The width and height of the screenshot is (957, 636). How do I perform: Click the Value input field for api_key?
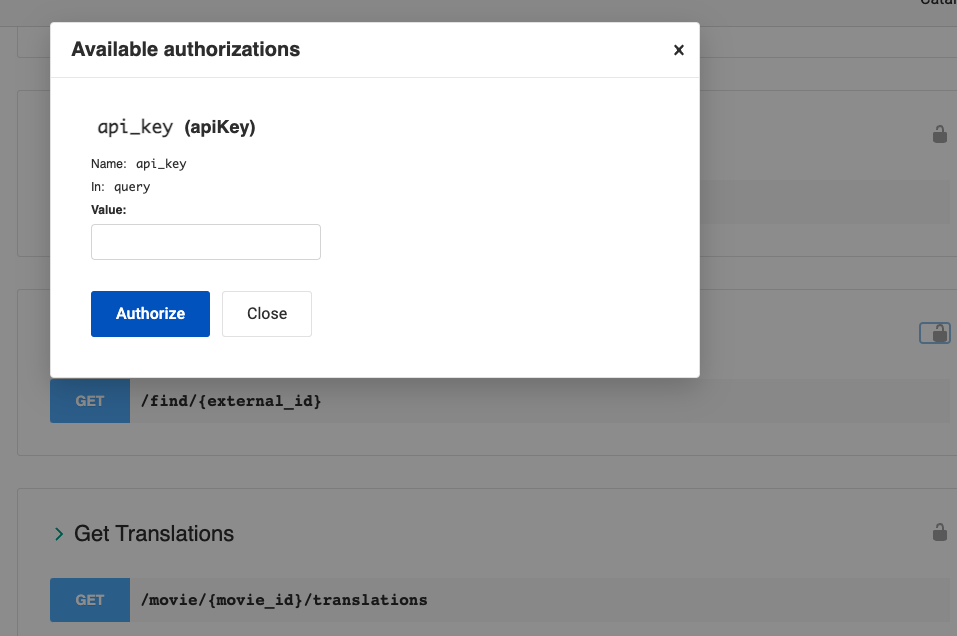click(x=205, y=241)
